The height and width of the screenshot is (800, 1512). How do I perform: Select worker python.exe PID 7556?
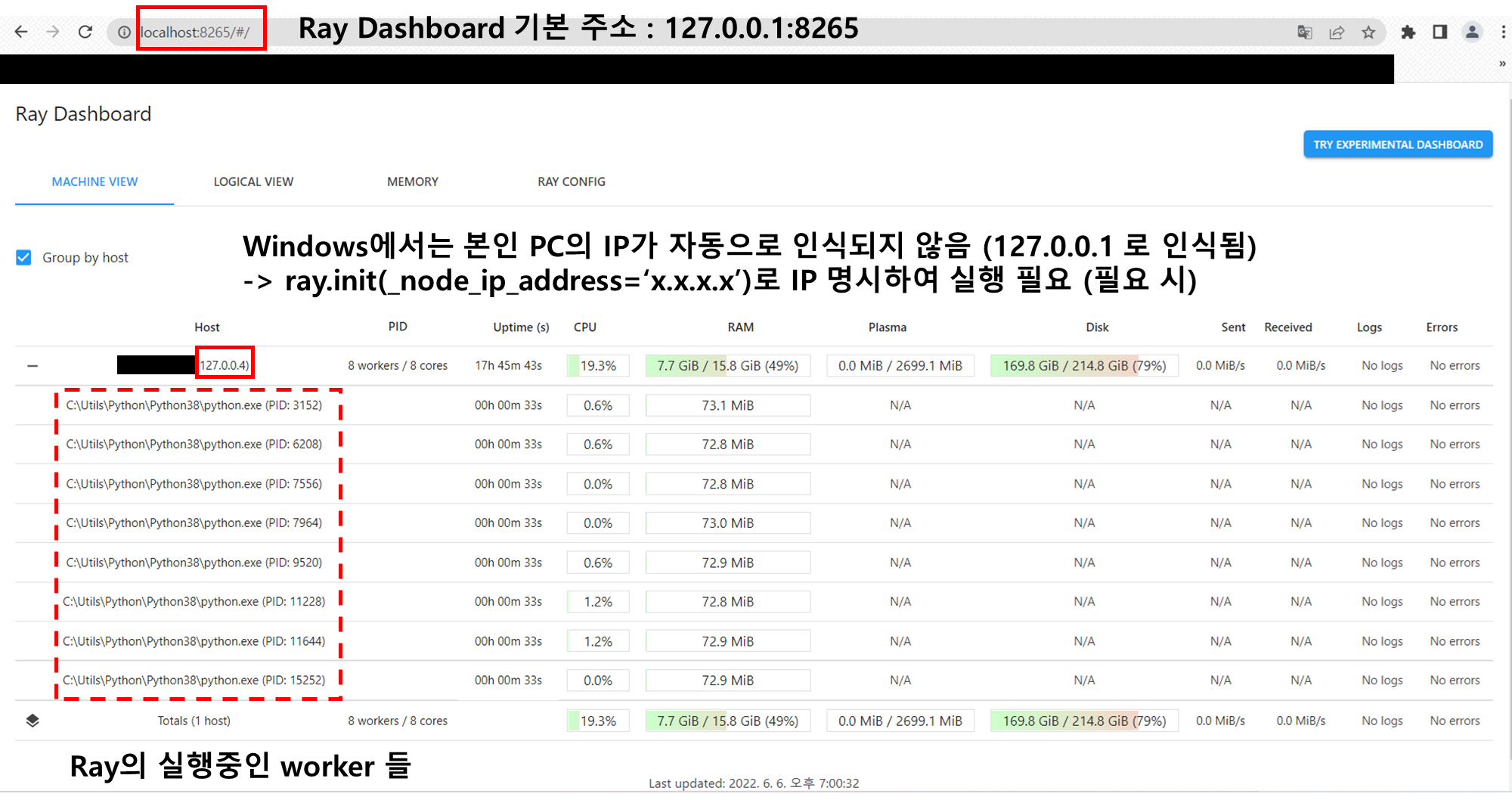click(x=194, y=484)
